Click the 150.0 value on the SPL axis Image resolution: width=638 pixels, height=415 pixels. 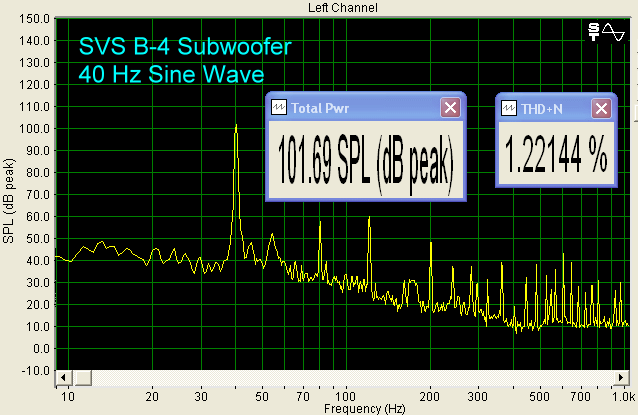[x=35, y=19]
